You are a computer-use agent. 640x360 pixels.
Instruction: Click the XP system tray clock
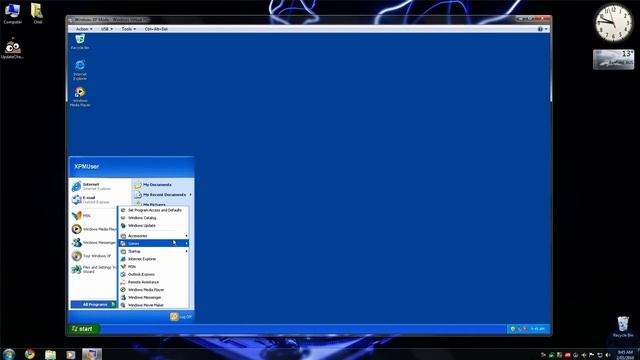(x=537, y=329)
